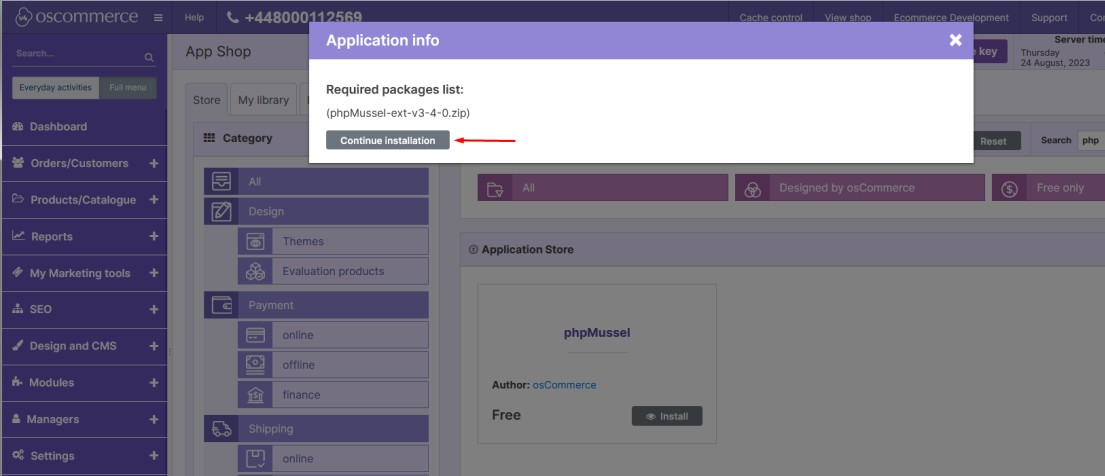Click the oscommerce logo
This screenshot has width=1105, height=476.
point(77,17)
